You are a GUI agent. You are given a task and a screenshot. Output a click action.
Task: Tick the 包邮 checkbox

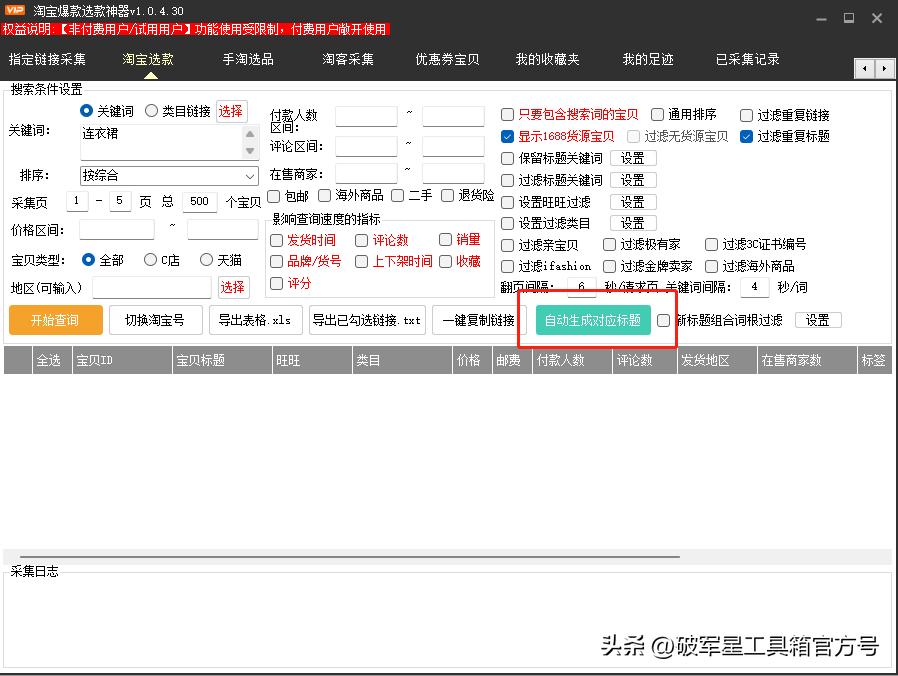[x=275, y=196]
